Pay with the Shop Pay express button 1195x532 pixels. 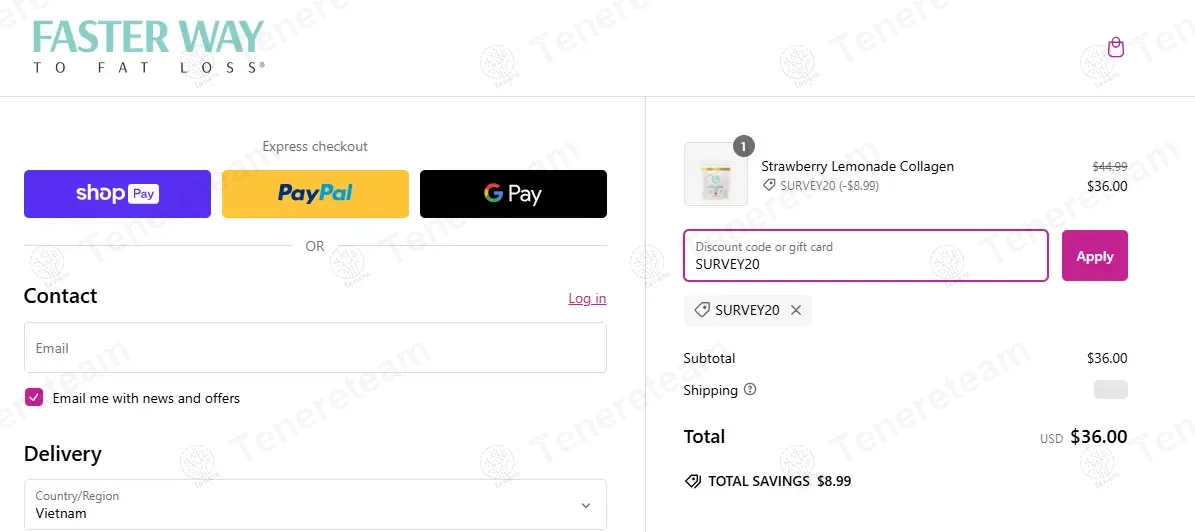point(117,194)
